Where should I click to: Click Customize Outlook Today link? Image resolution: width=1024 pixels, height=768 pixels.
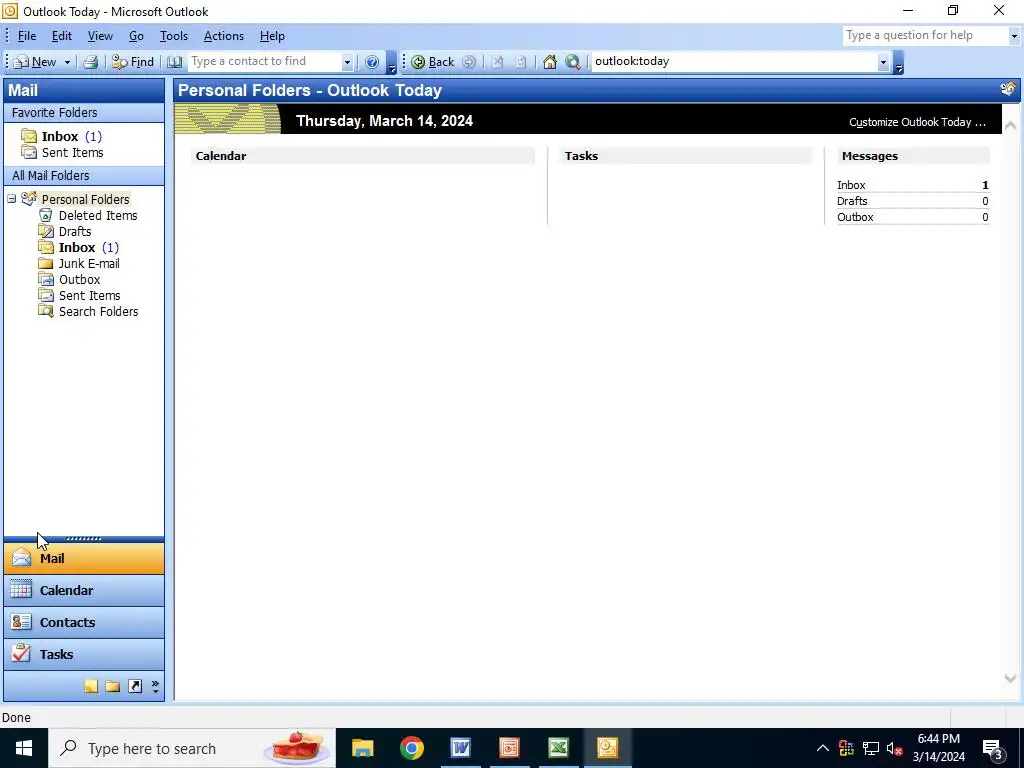917,122
